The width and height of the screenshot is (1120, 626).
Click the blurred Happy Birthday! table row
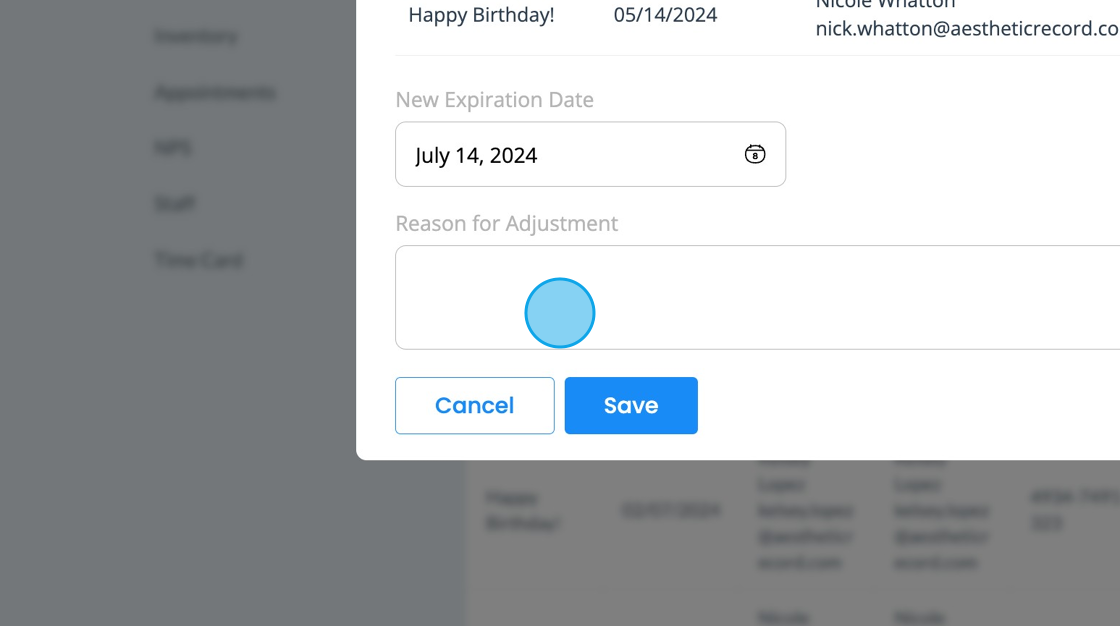(512, 510)
